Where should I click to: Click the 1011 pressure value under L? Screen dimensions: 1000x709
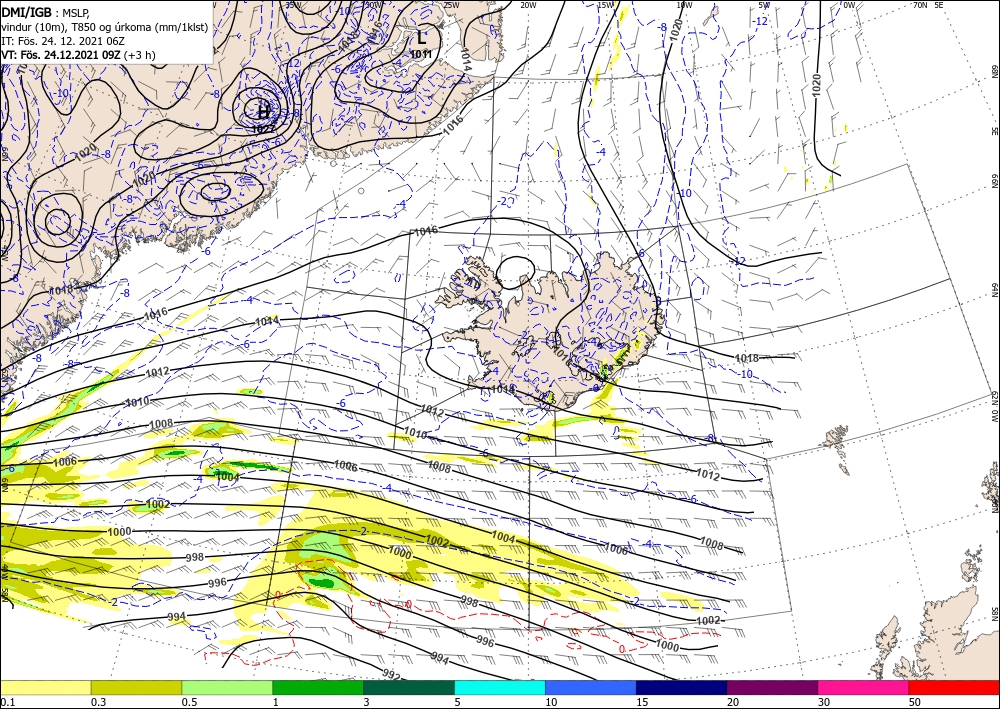tap(421, 54)
